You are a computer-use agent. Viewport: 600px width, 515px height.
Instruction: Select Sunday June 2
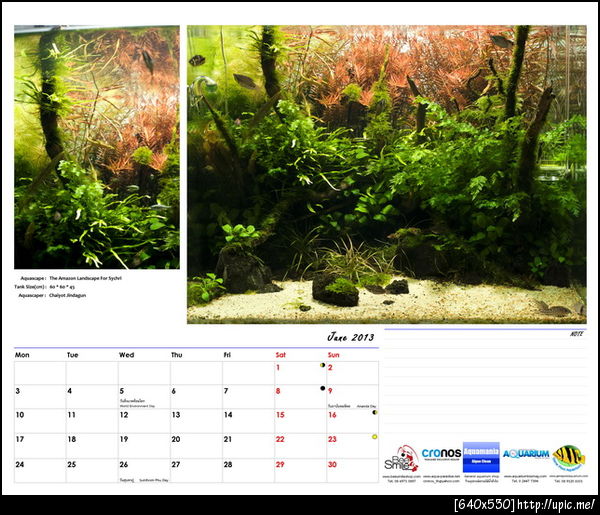[x=352, y=373]
